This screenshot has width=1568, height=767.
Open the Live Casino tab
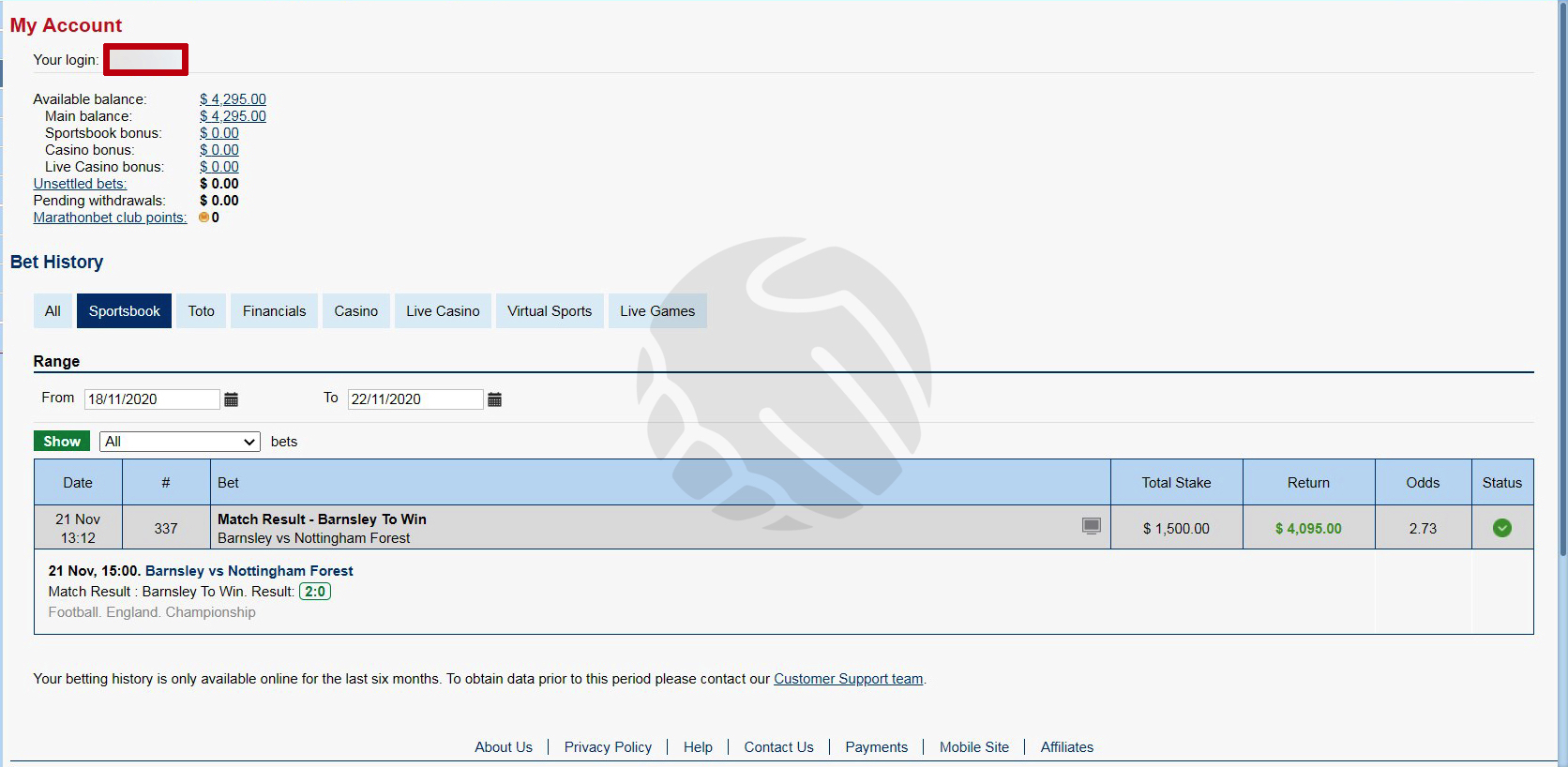(443, 311)
